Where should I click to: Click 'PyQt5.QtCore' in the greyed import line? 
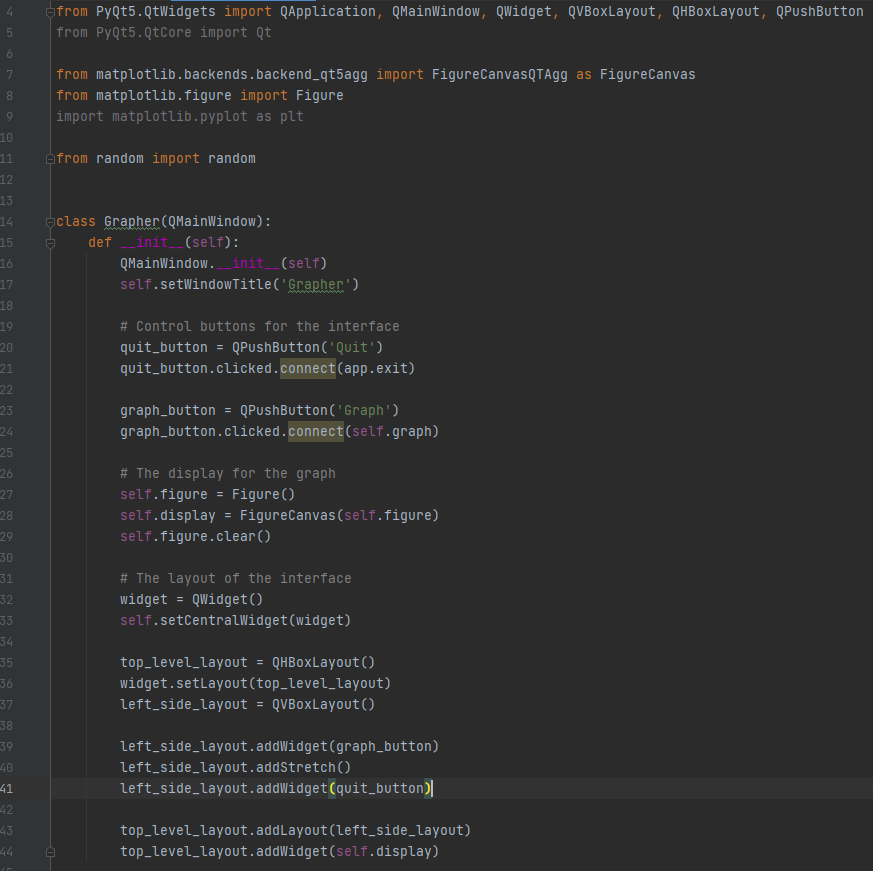[x=144, y=32]
